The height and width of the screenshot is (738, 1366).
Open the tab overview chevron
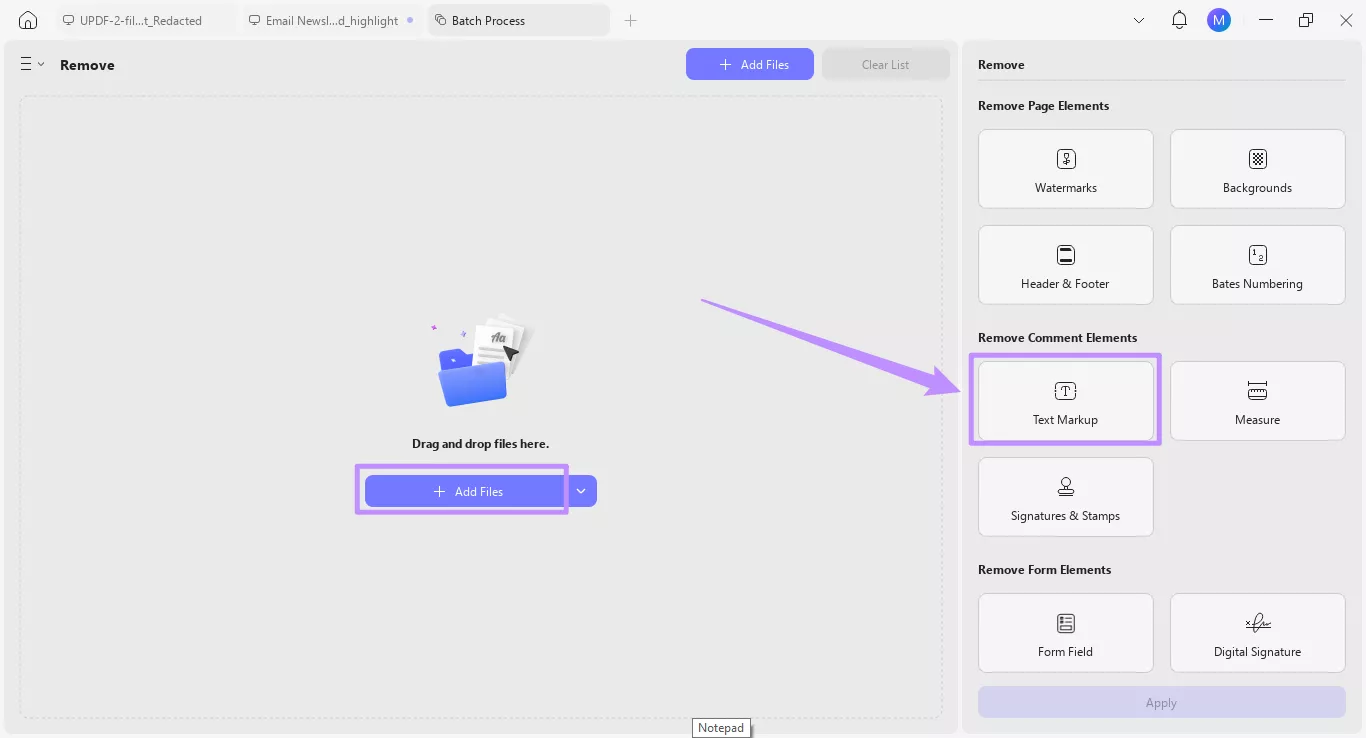[x=1139, y=19]
